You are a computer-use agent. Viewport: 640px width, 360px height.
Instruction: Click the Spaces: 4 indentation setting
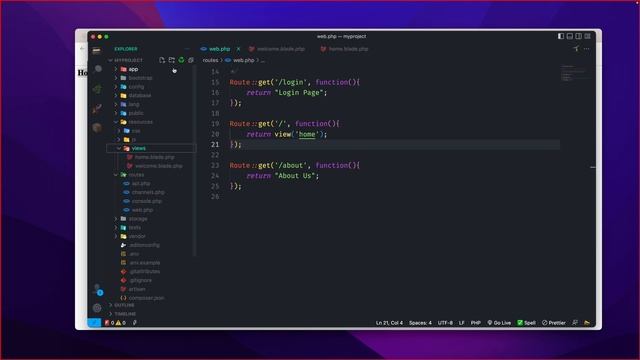(420, 323)
